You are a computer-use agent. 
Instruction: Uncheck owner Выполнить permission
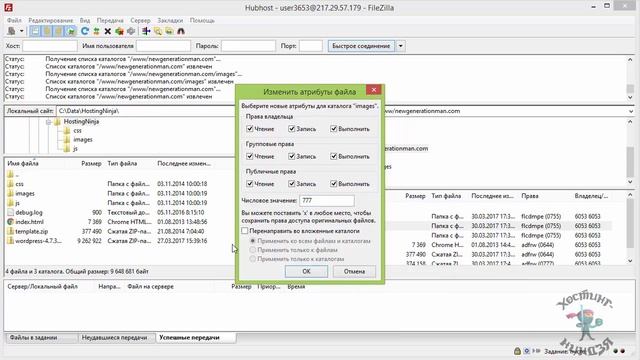point(333,129)
